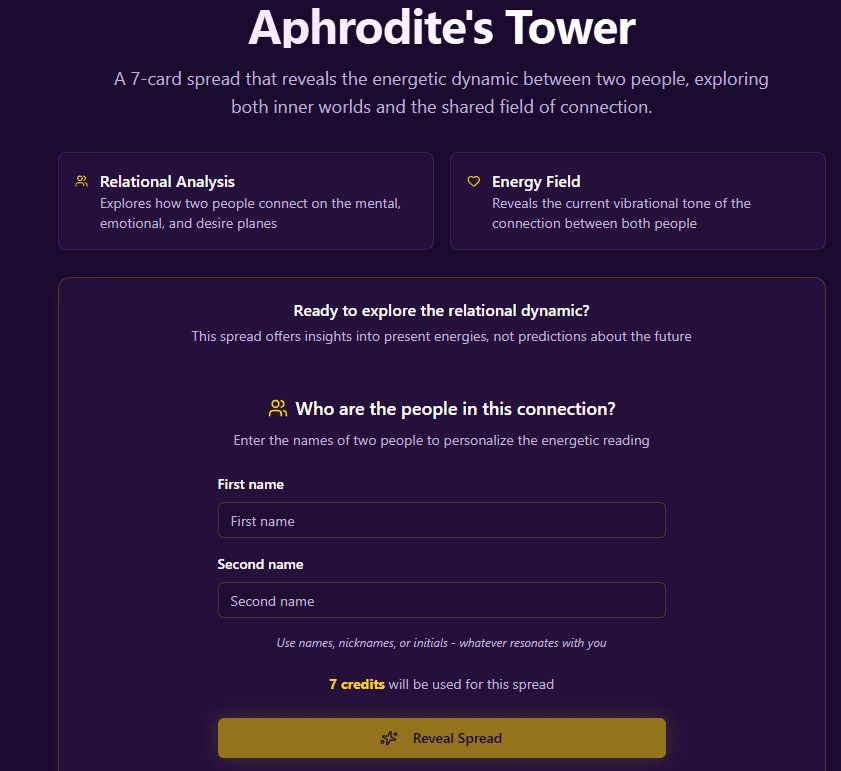This screenshot has height=771, width=841.
Task: Click the Aphrodite's Tower page heading
Action: click(441, 27)
